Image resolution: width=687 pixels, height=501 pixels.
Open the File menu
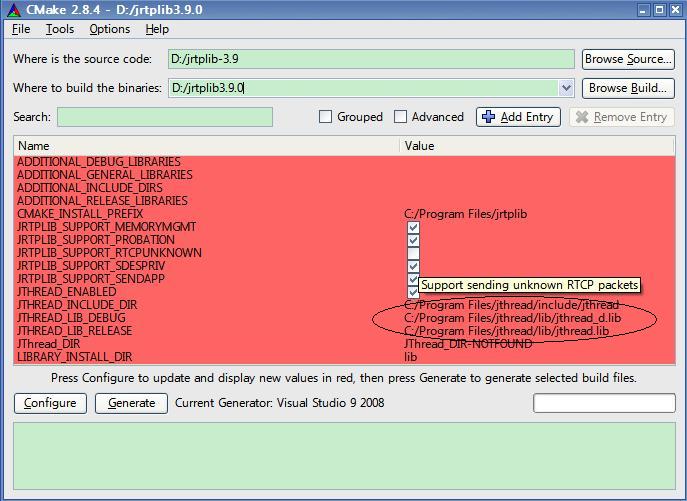coord(21,29)
